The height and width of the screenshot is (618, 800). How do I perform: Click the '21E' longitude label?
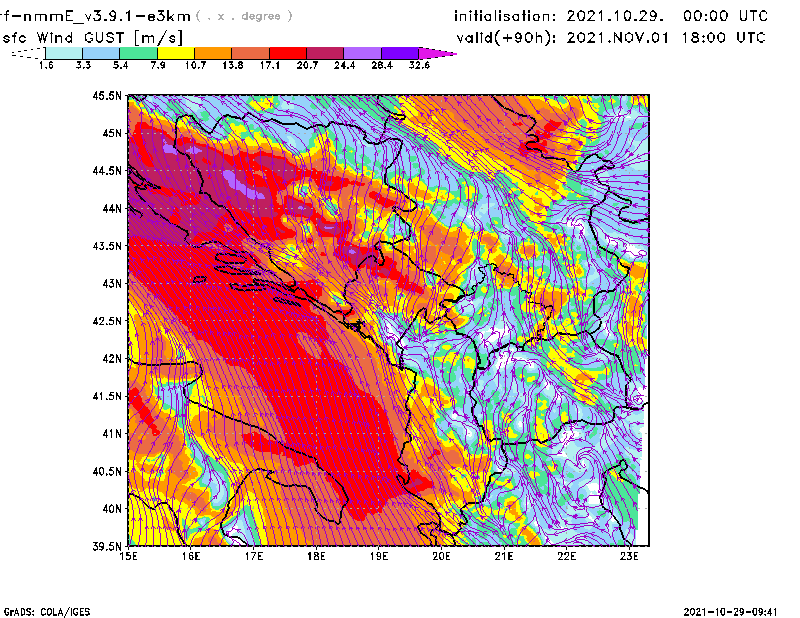pyautogui.click(x=504, y=556)
